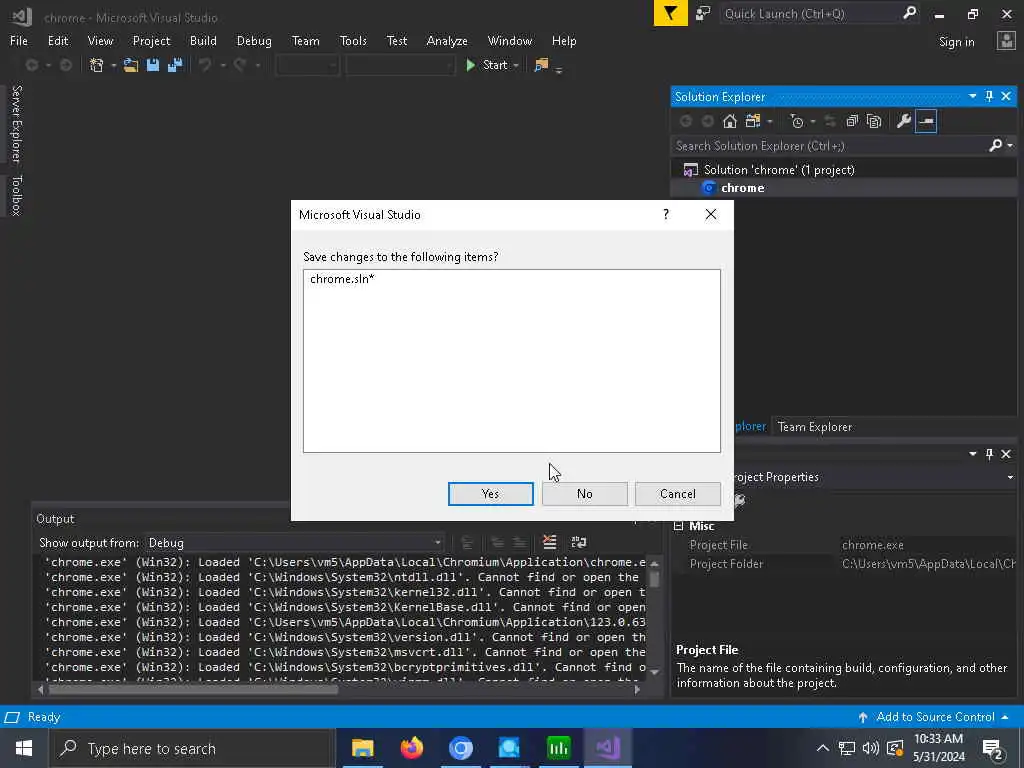Open the Show output from Debug dropdown
This screenshot has height=768, width=1024.
pos(295,543)
